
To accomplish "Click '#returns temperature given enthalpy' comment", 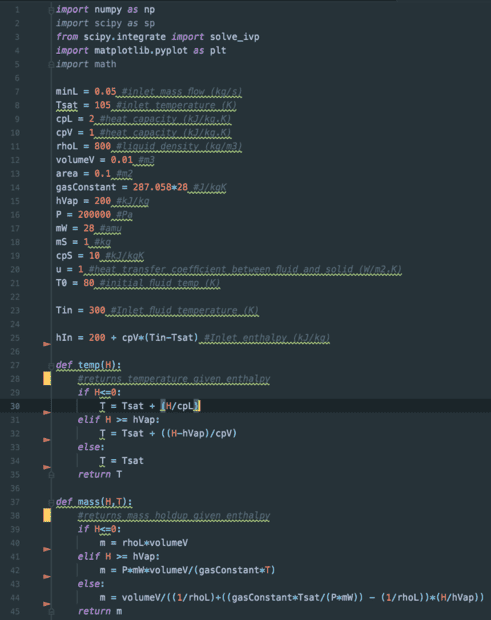I will [x=174, y=379].
